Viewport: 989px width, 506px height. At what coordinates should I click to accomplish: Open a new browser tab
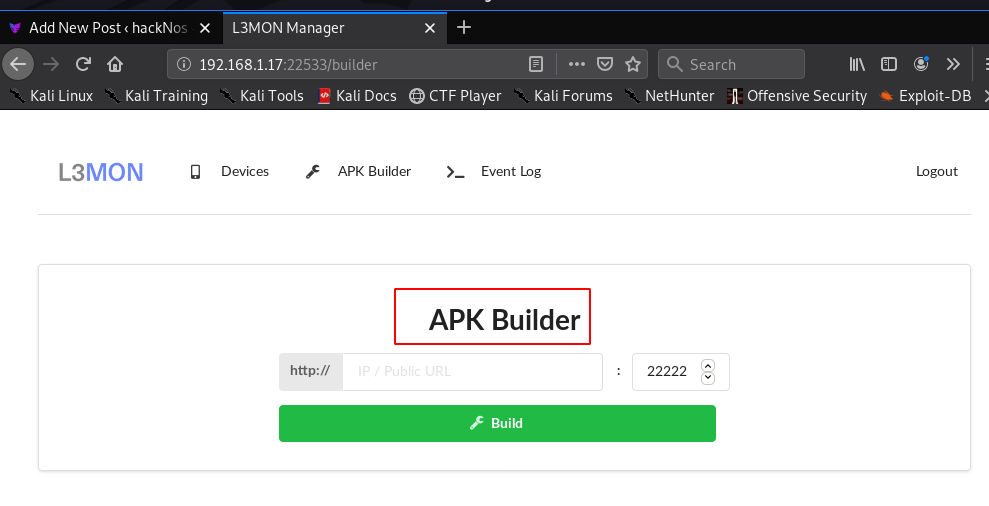click(464, 28)
